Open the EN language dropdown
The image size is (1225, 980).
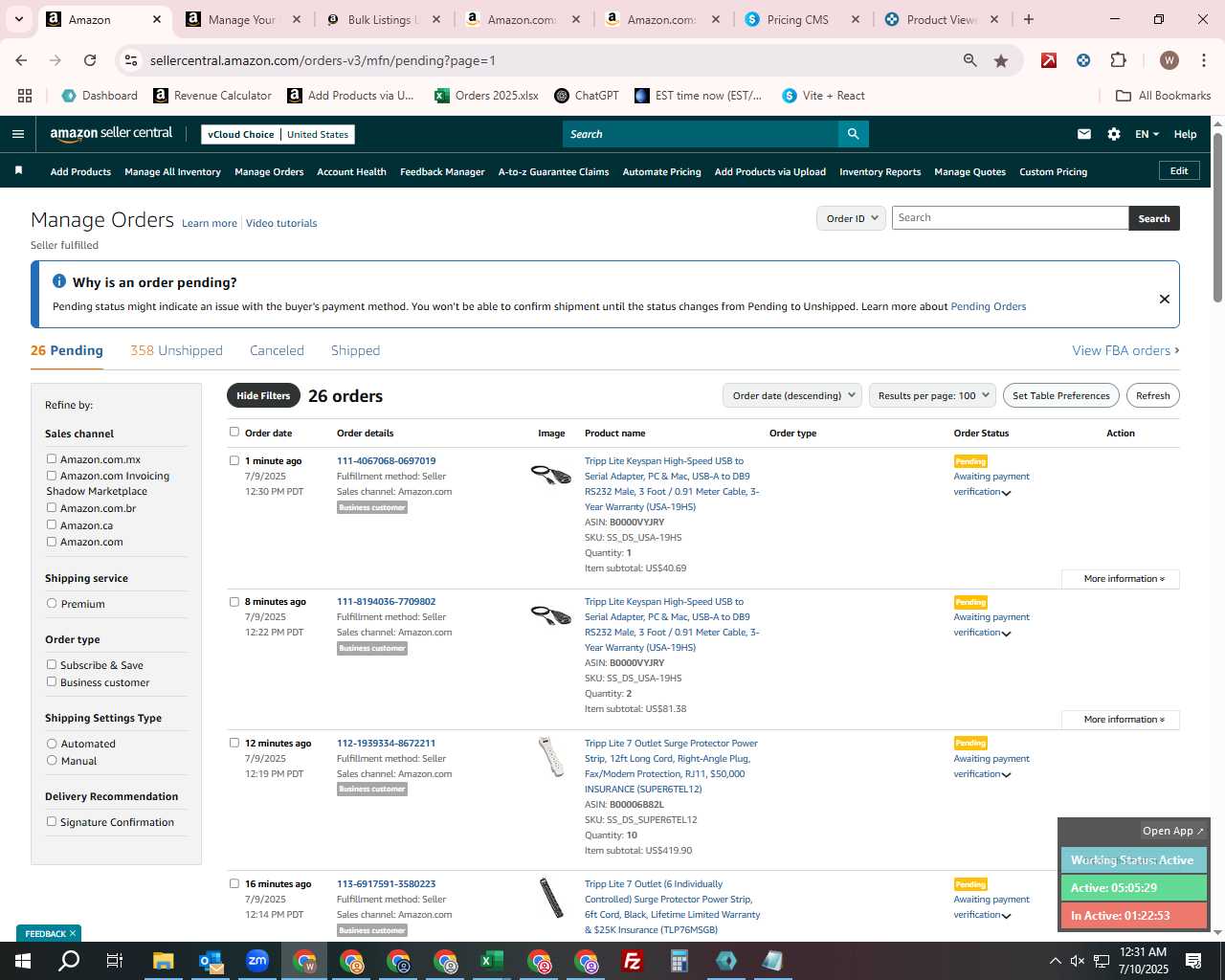point(1147,134)
